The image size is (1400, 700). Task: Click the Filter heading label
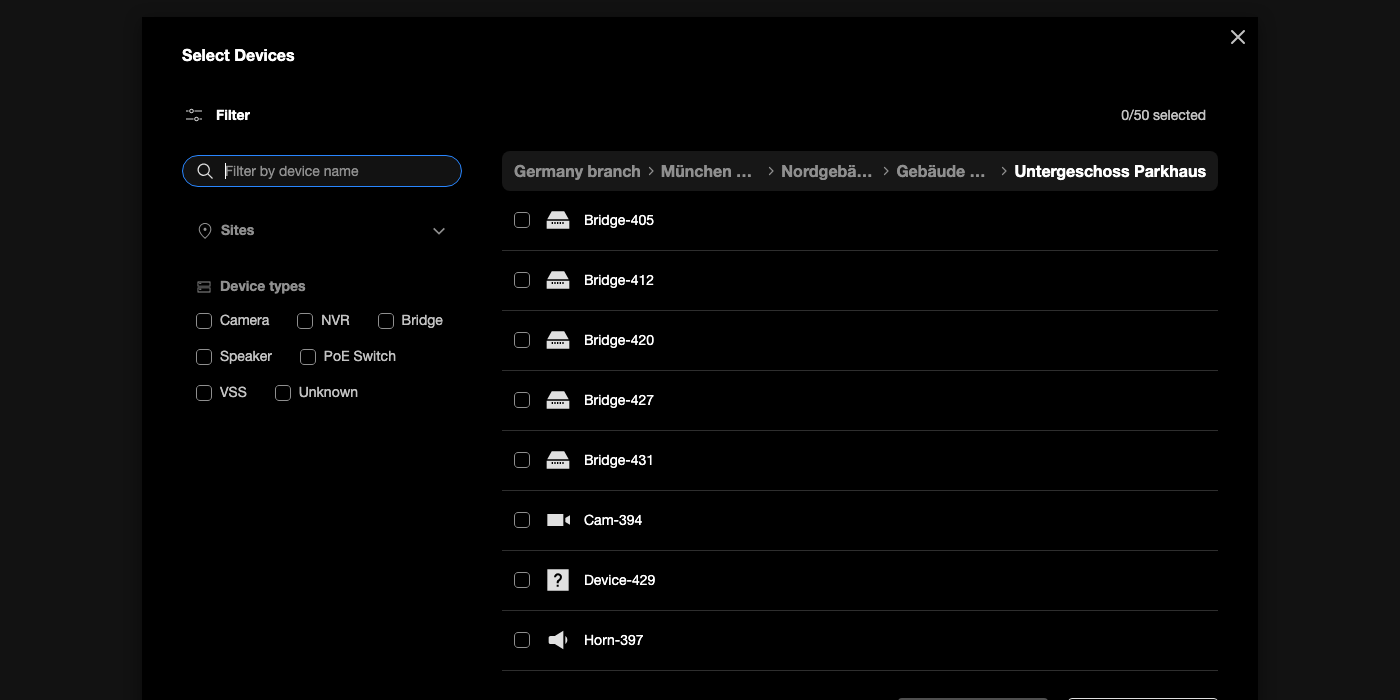[x=233, y=115]
